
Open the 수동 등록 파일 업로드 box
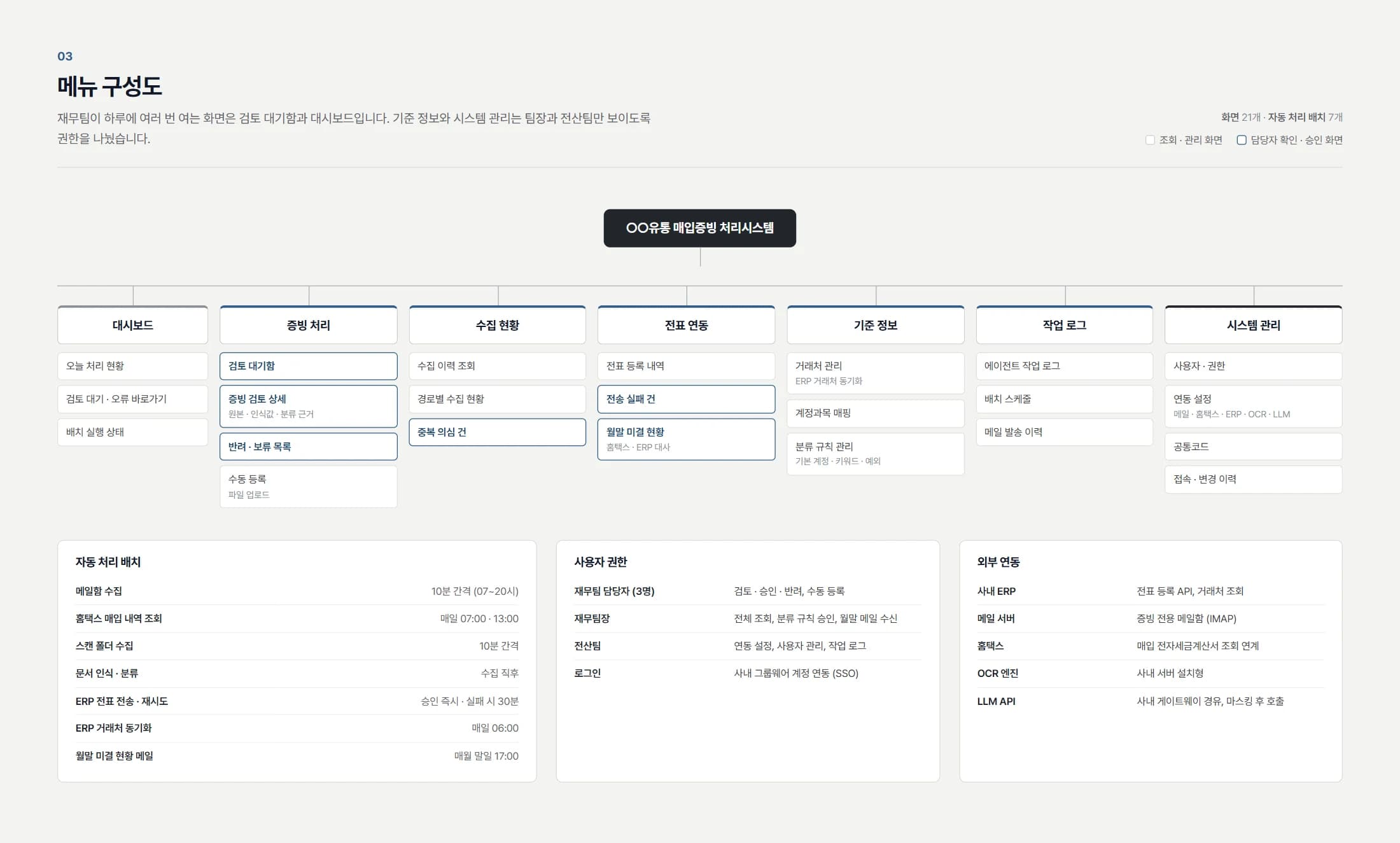coord(309,487)
